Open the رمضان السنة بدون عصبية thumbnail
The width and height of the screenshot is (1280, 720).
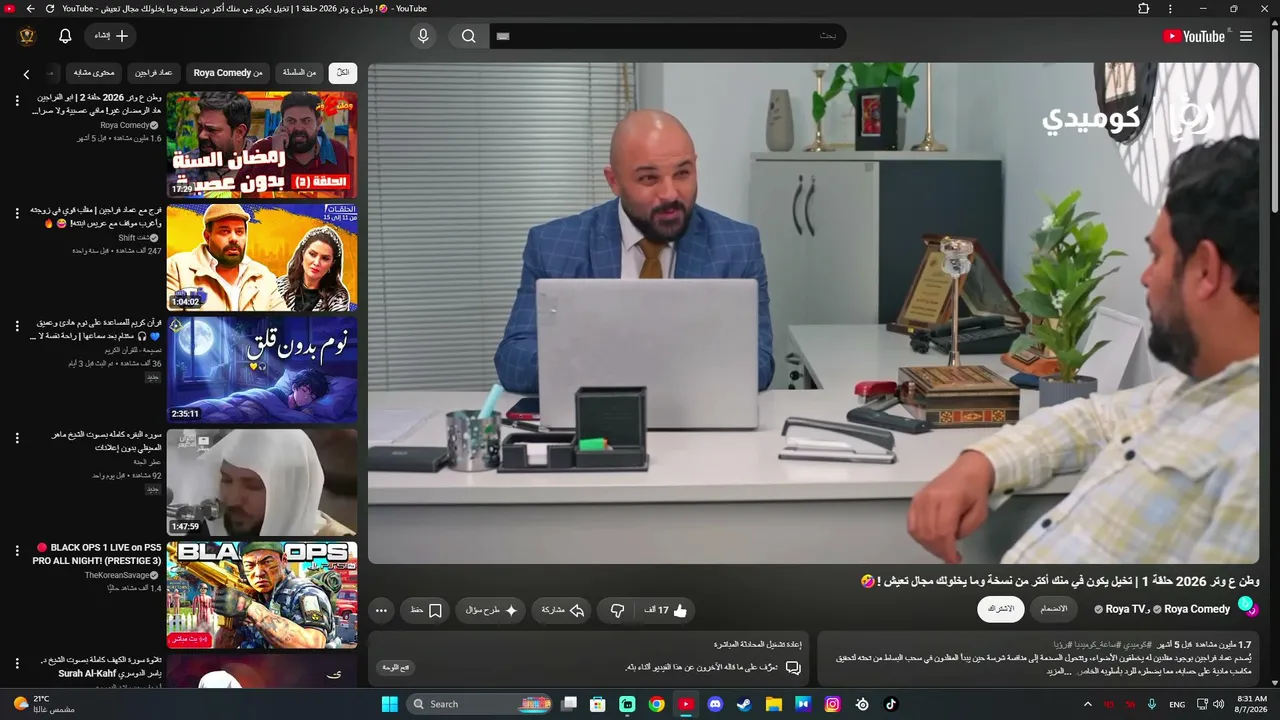[262, 145]
